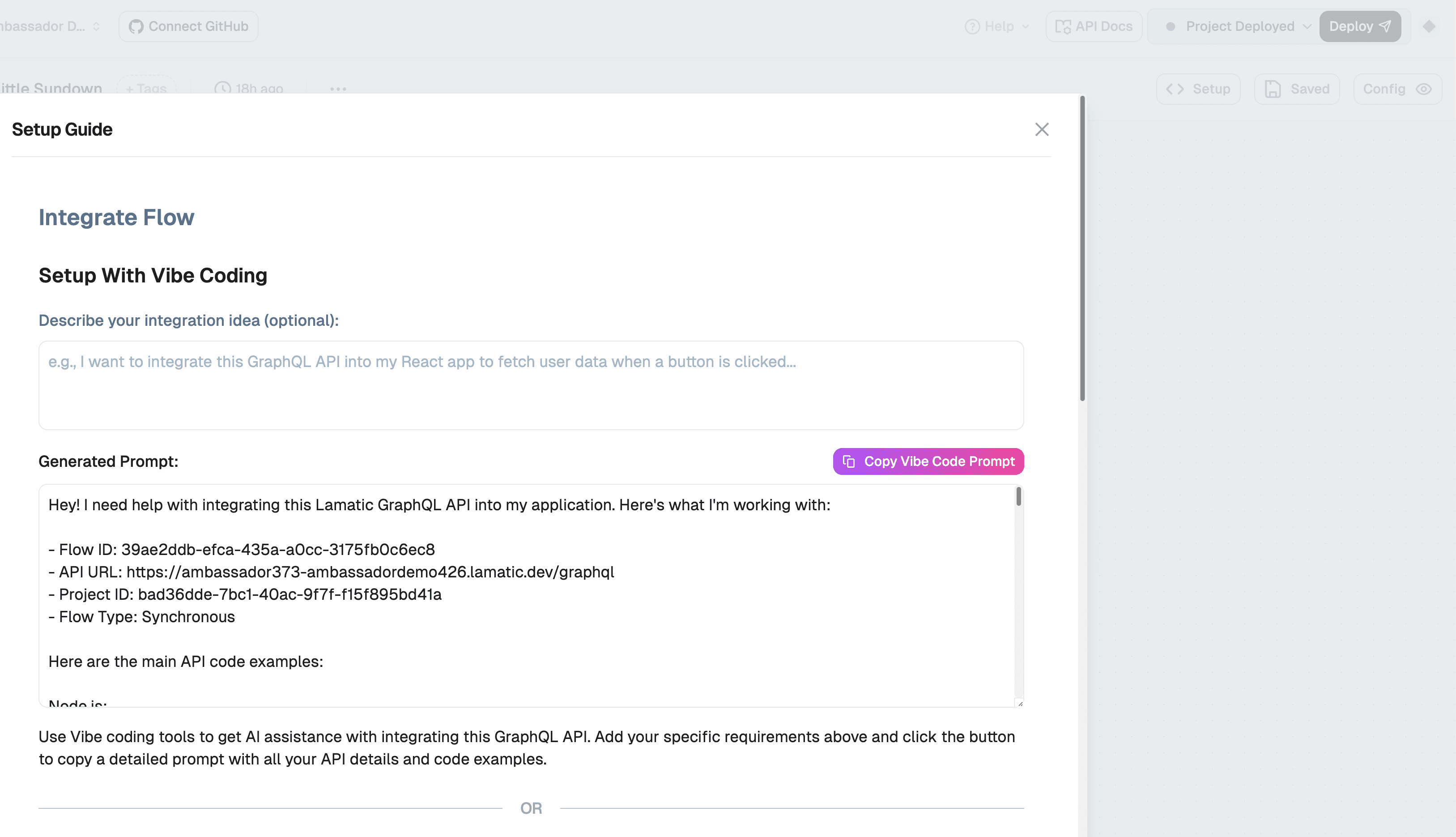The height and width of the screenshot is (837, 1456).
Task: Expand the Project Deployed dropdown
Action: click(x=1307, y=26)
